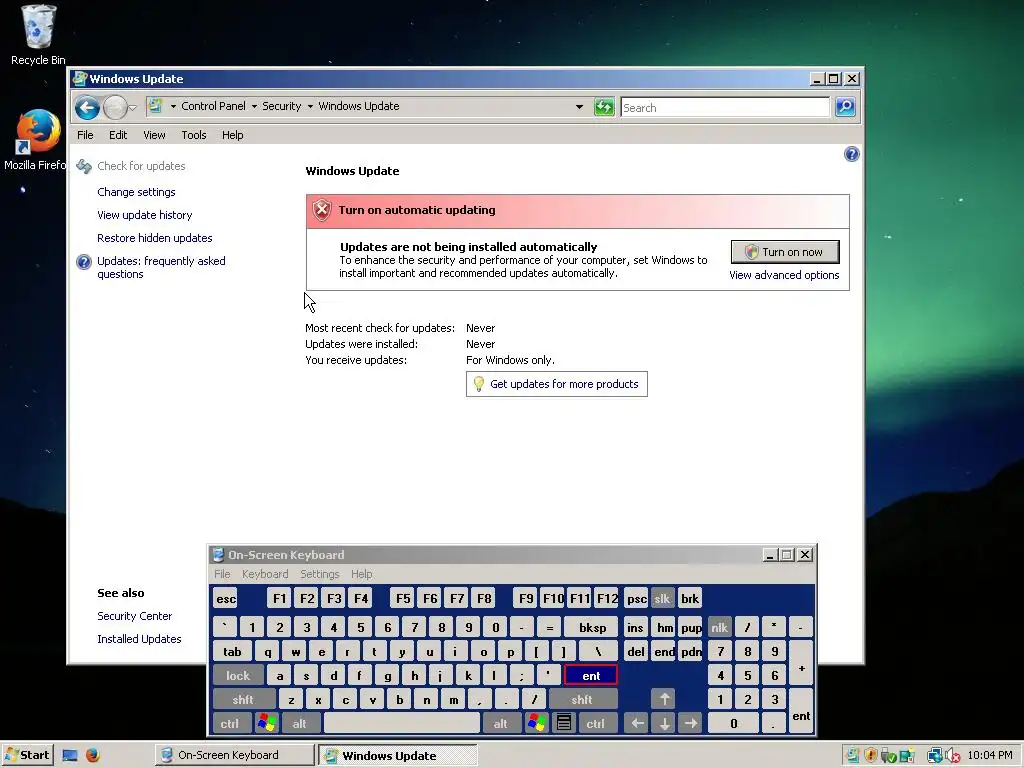Click the left Windows logo key
1024x768 pixels.
[x=266, y=724]
